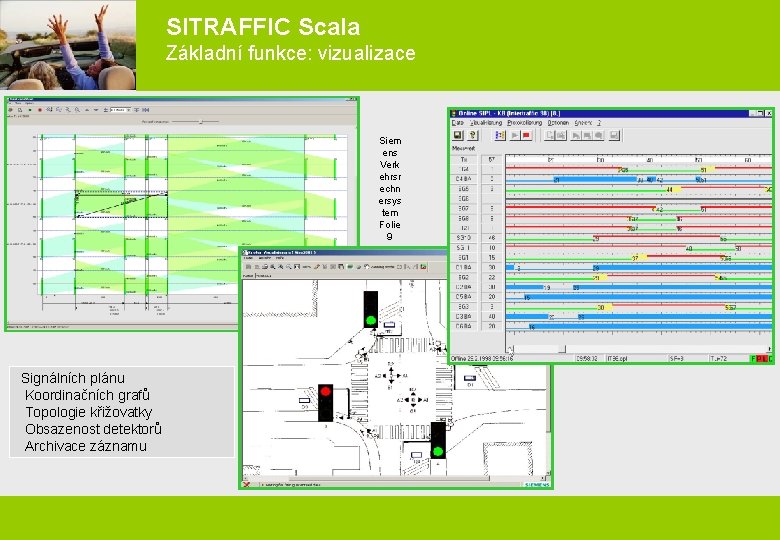Click the SIEMENS logo in the intersection status bar

click(537, 484)
